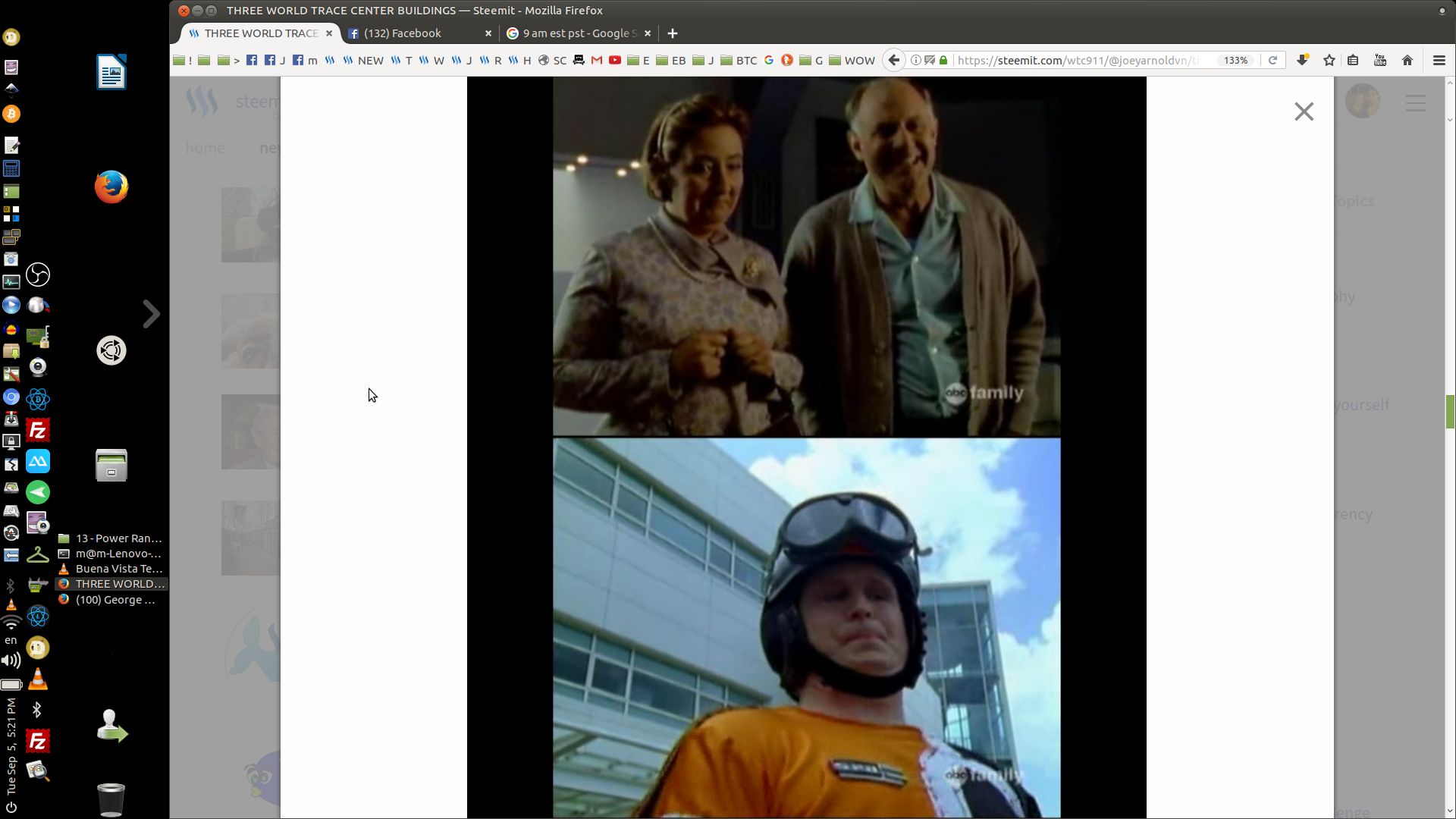Close the Facebook tab
Image resolution: width=1456 pixels, height=819 pixels.
[x=488, y=33]
